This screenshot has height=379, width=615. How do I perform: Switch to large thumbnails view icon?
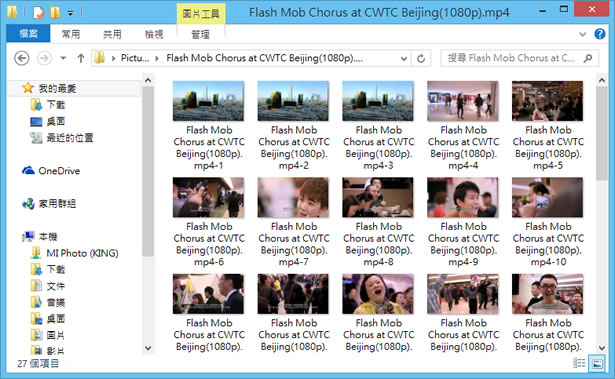click(597, 363)
